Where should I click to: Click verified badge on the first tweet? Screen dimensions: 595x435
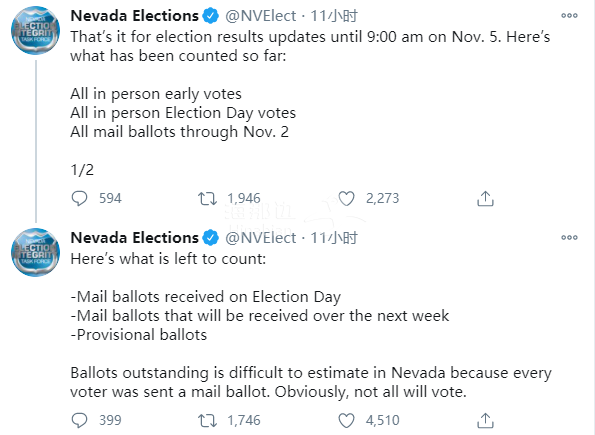pos(211,16)
